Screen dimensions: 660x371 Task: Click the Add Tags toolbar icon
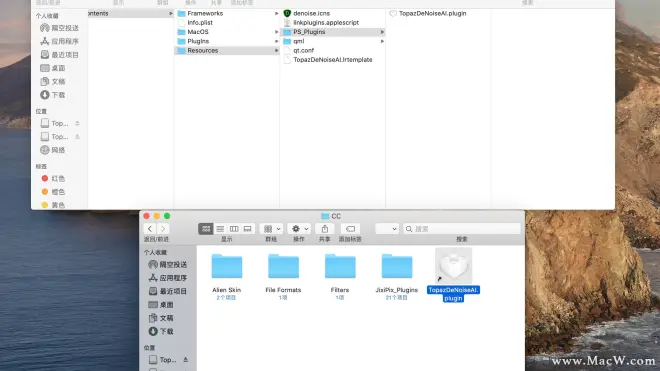tap(350, 229)
